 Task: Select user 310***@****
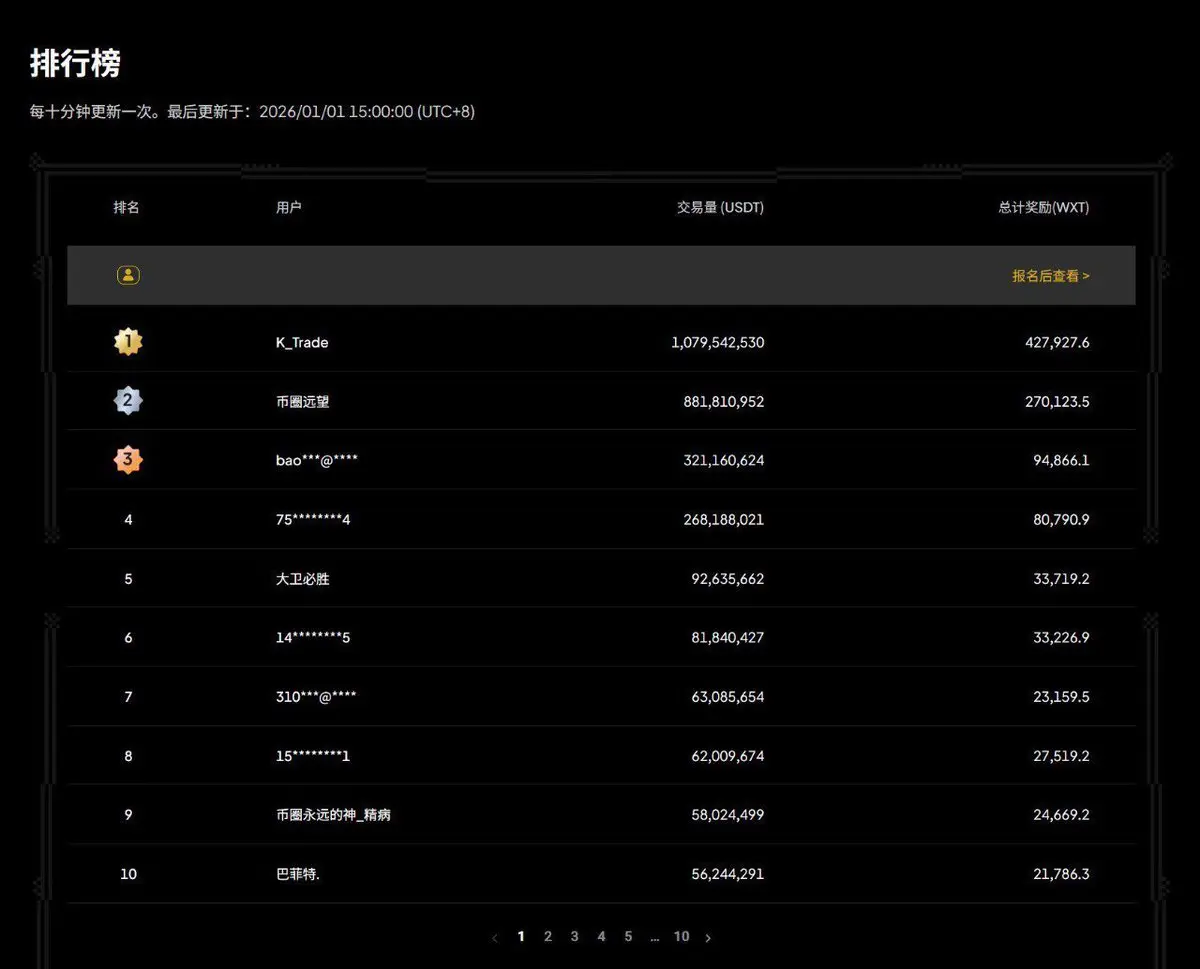(x=316, y=696)
